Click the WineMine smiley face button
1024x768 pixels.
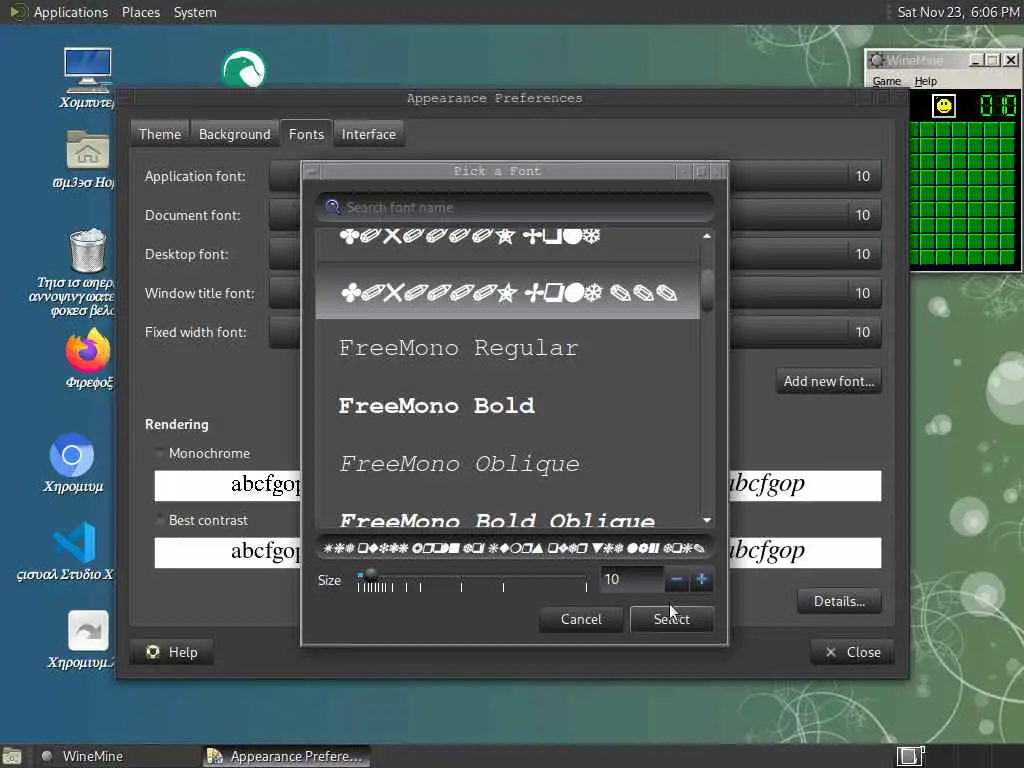point(943,106)
